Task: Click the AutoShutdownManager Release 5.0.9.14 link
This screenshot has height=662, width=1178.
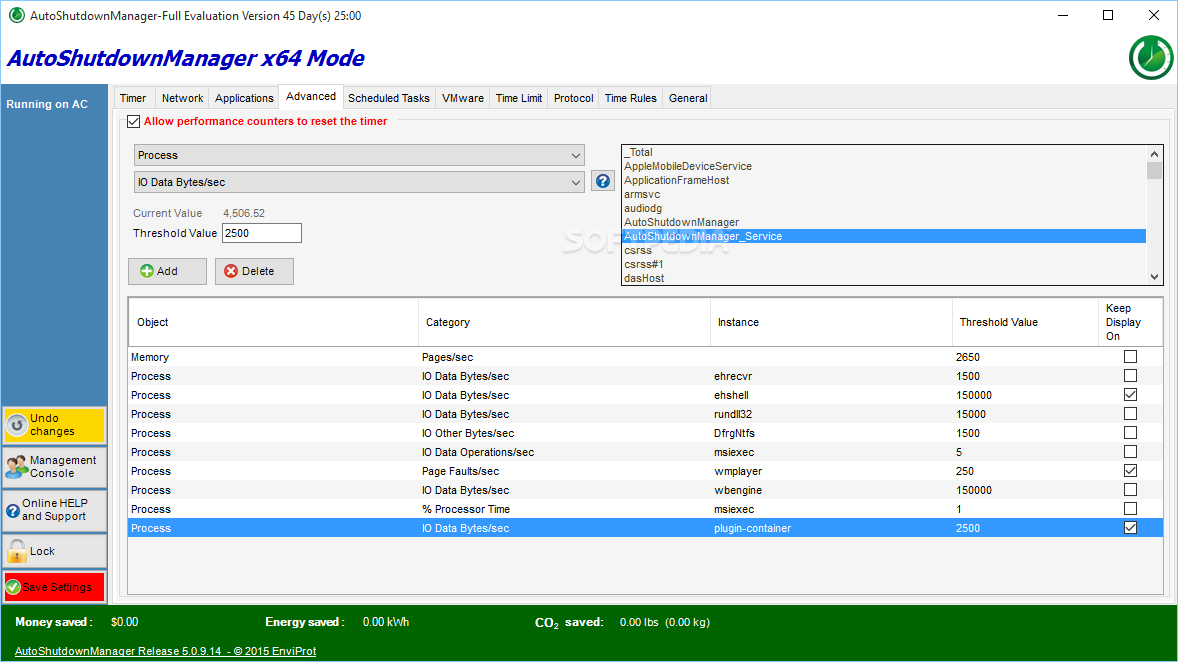Action: tap(165, 651)
